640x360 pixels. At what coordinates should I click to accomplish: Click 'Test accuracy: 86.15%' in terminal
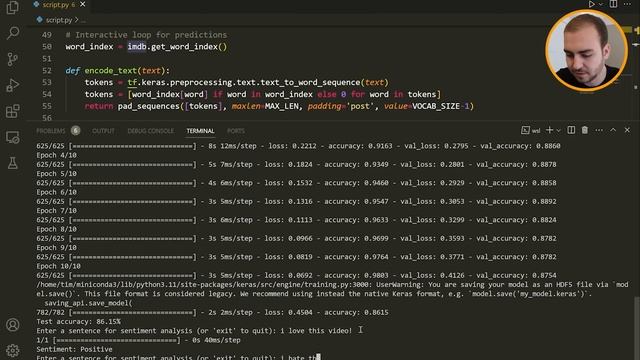click(x=78, y=322)
